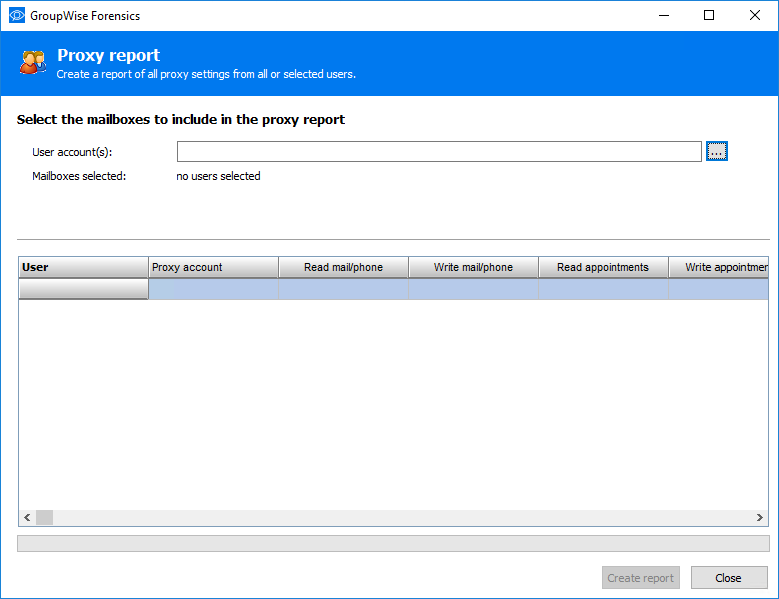Screen dimensions: 779x599
Task: Select the empty cell under Proxy account
Action: coord(213,289)
